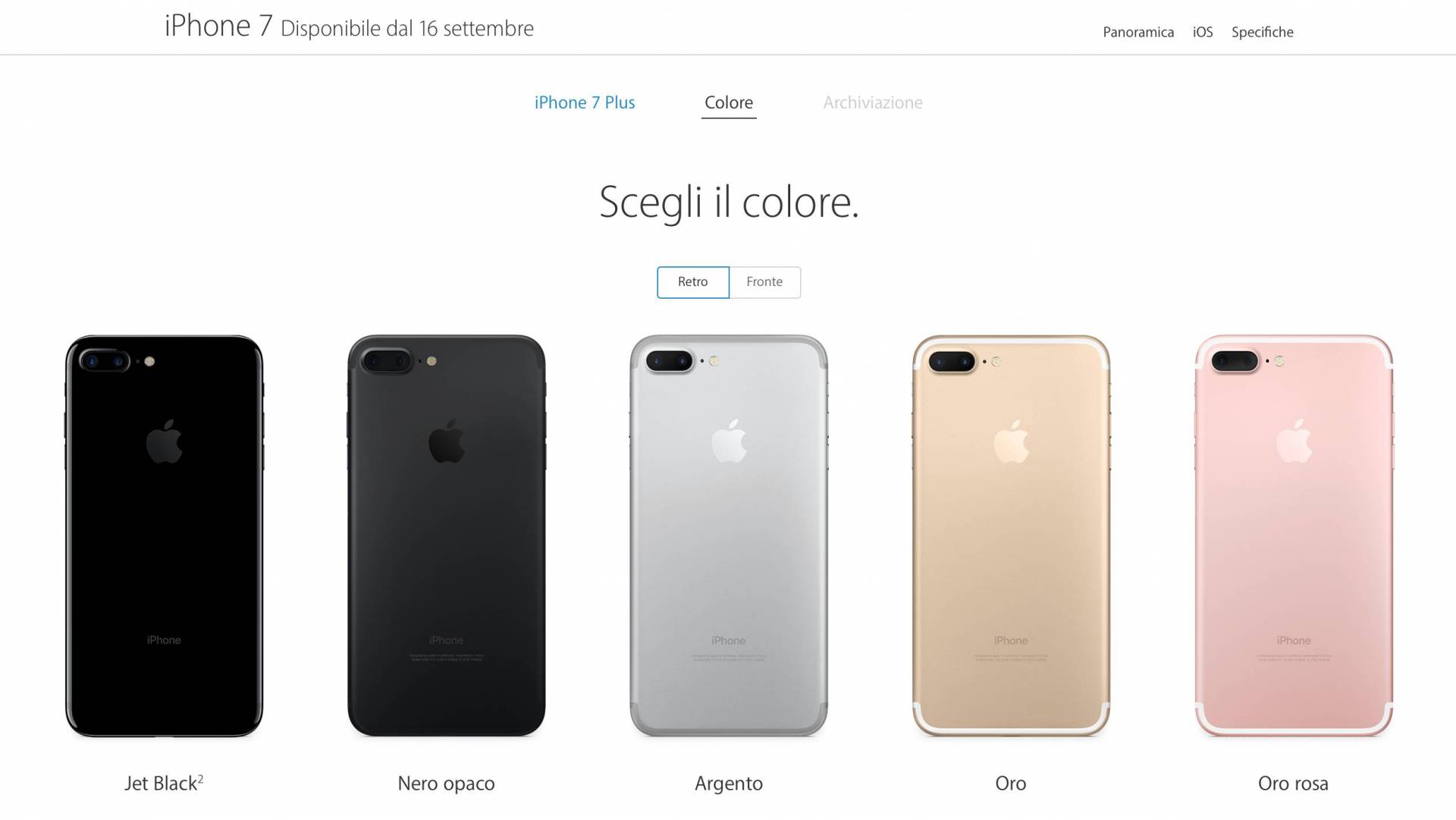The width and height of the screenshot is (1456, 820).
Task: Click the Oro rosa color label
Action: (x=1293, y=784)
